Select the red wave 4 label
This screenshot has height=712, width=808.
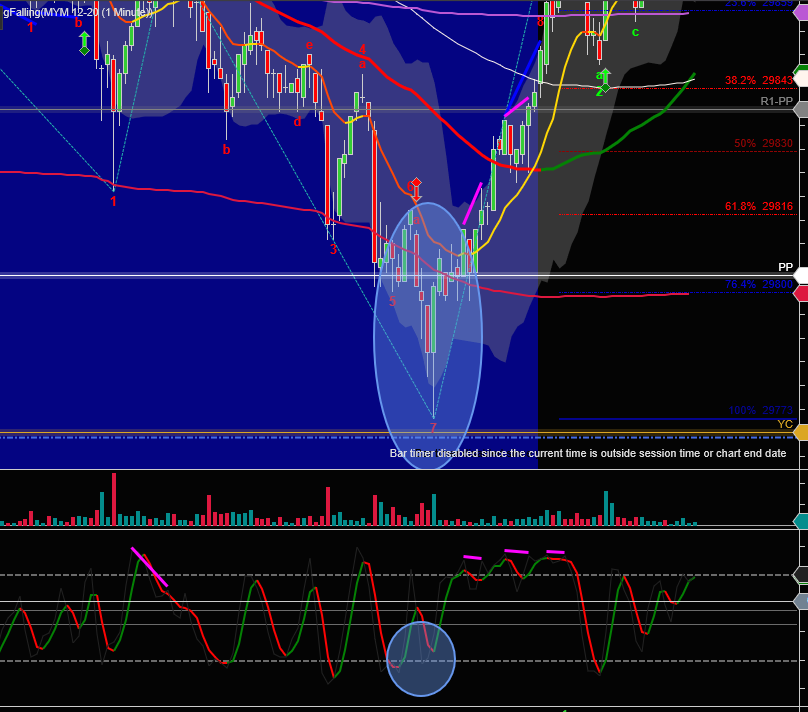point(362,49)
